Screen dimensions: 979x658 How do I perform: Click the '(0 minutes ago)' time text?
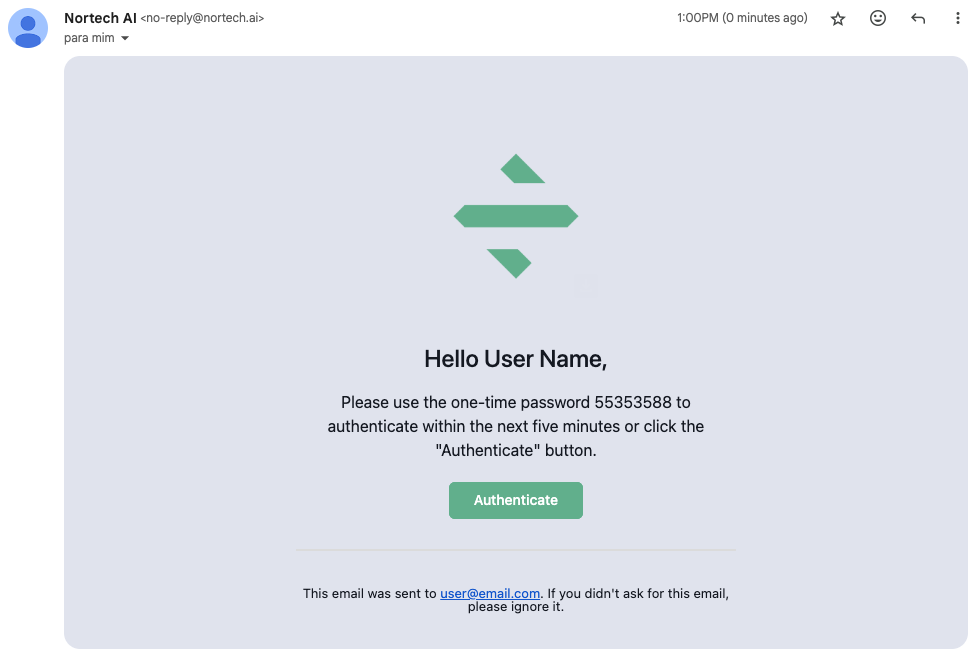point(765,18)
